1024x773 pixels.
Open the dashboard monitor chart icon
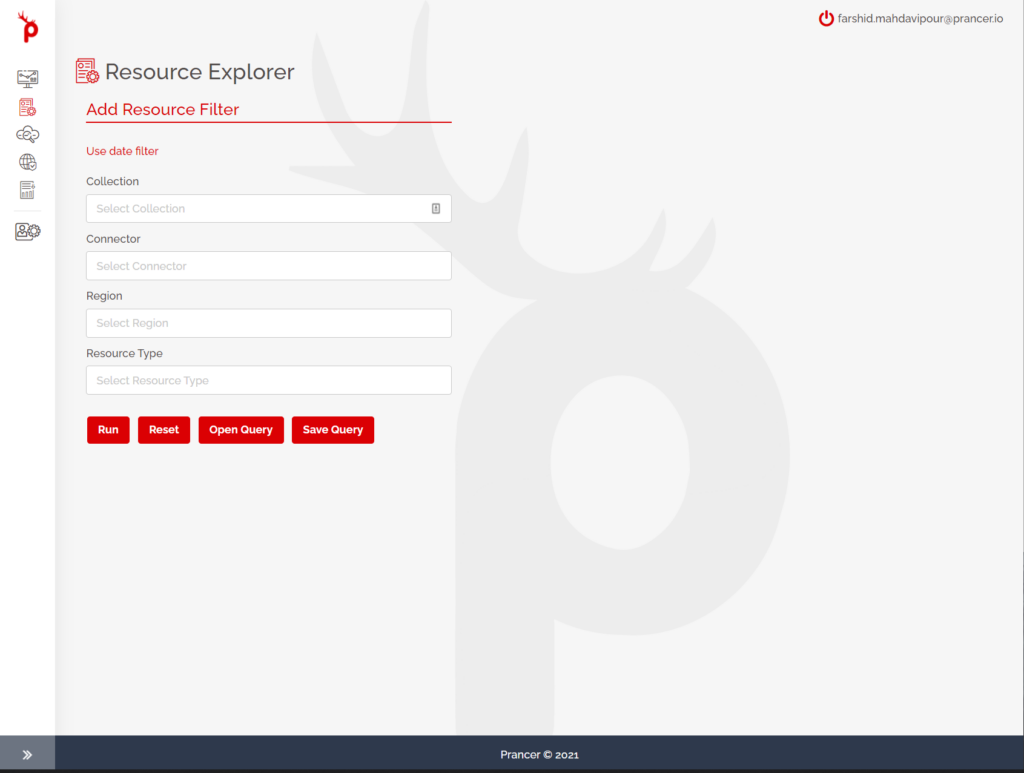(x=27, y=78)
